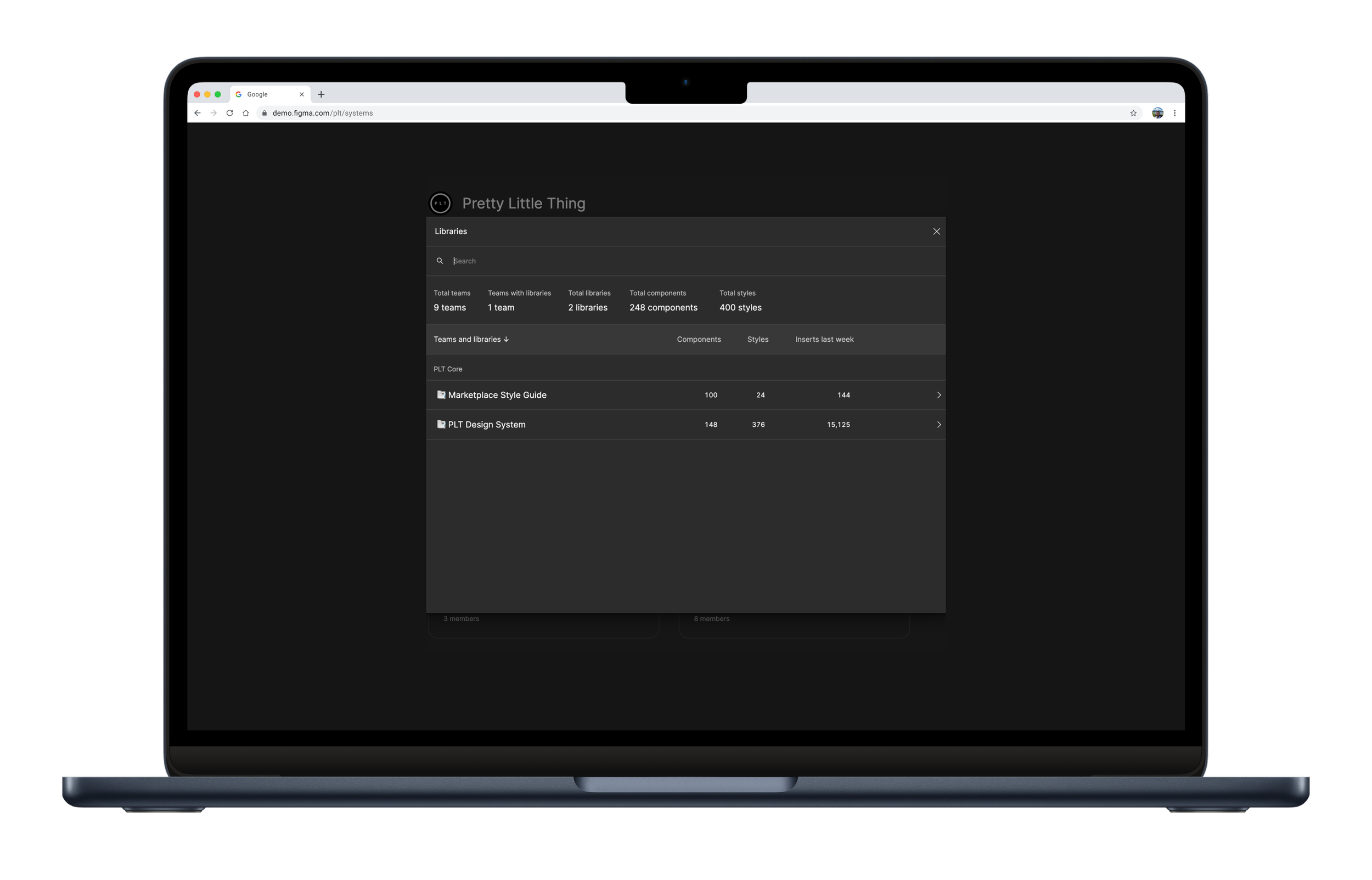Open a new browser tab
Viewport: 1372px width, 880px height.
[x=320, y=94]
